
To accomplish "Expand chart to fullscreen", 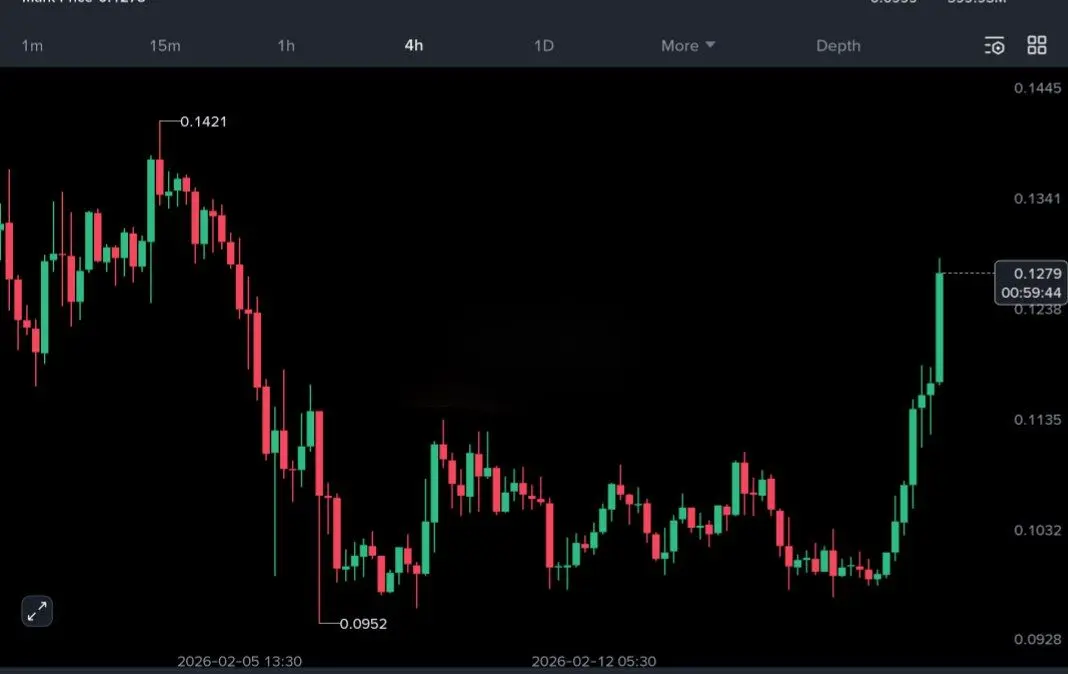I will [37, 611].
